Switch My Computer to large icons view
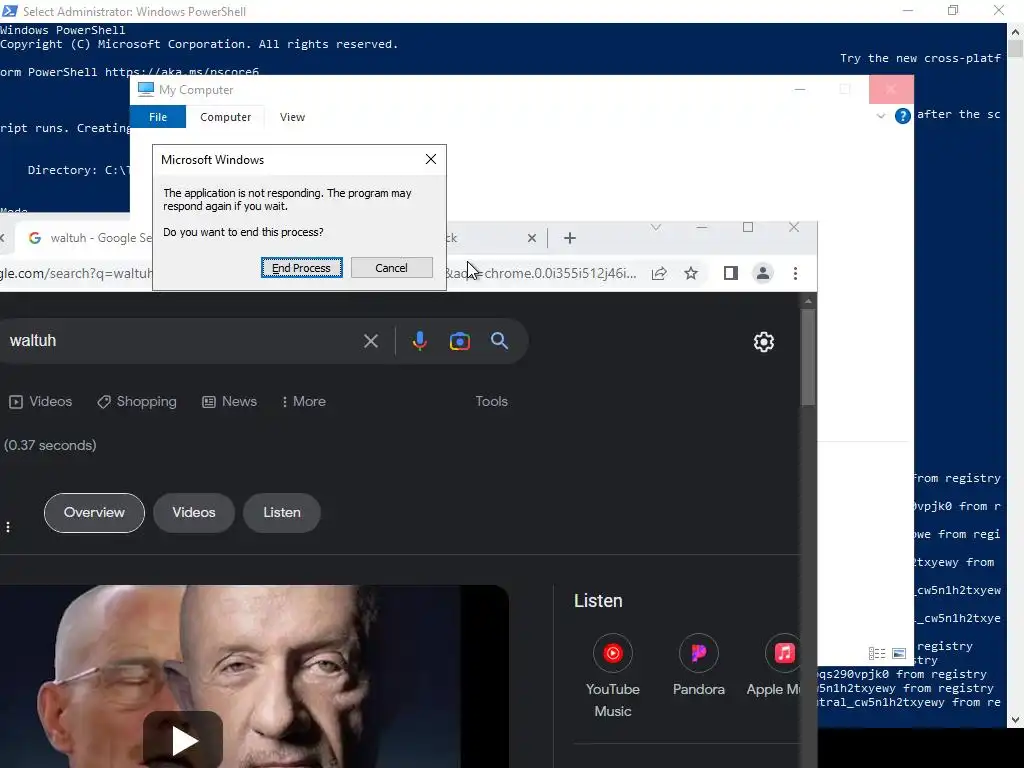Image resolution: width=1024 pixels, height=768 pixels. tap(899, 653)
